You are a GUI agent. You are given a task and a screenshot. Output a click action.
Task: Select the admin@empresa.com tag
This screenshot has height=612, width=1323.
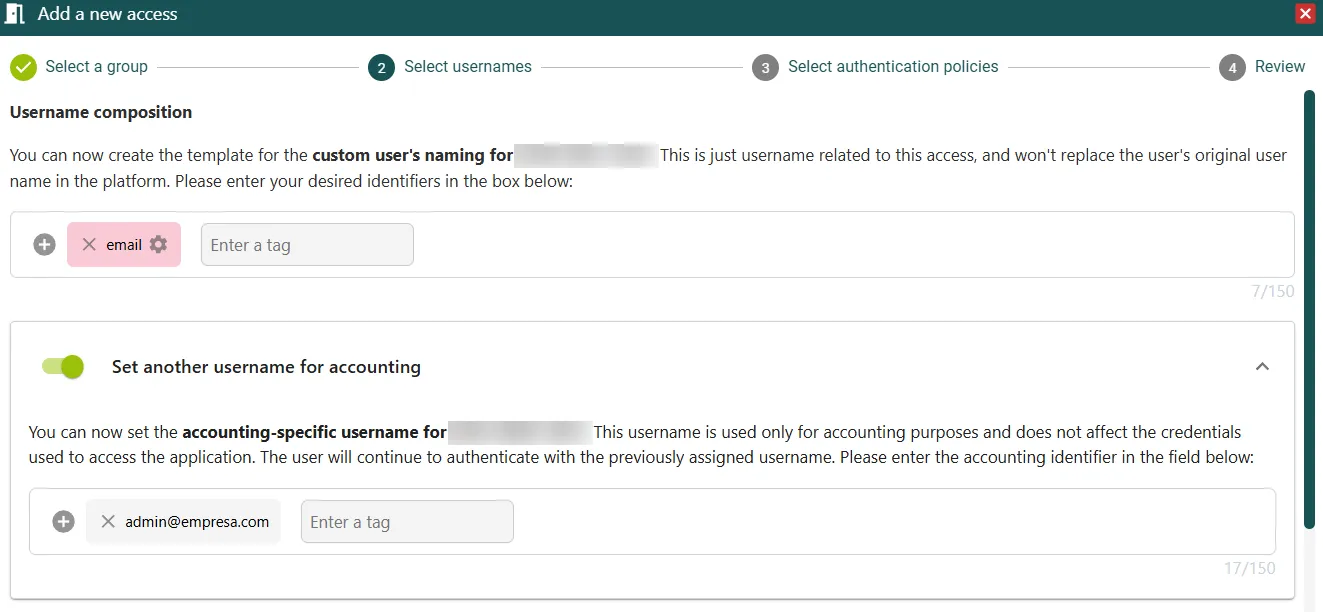pyautogui.click(x=183, y=522)
